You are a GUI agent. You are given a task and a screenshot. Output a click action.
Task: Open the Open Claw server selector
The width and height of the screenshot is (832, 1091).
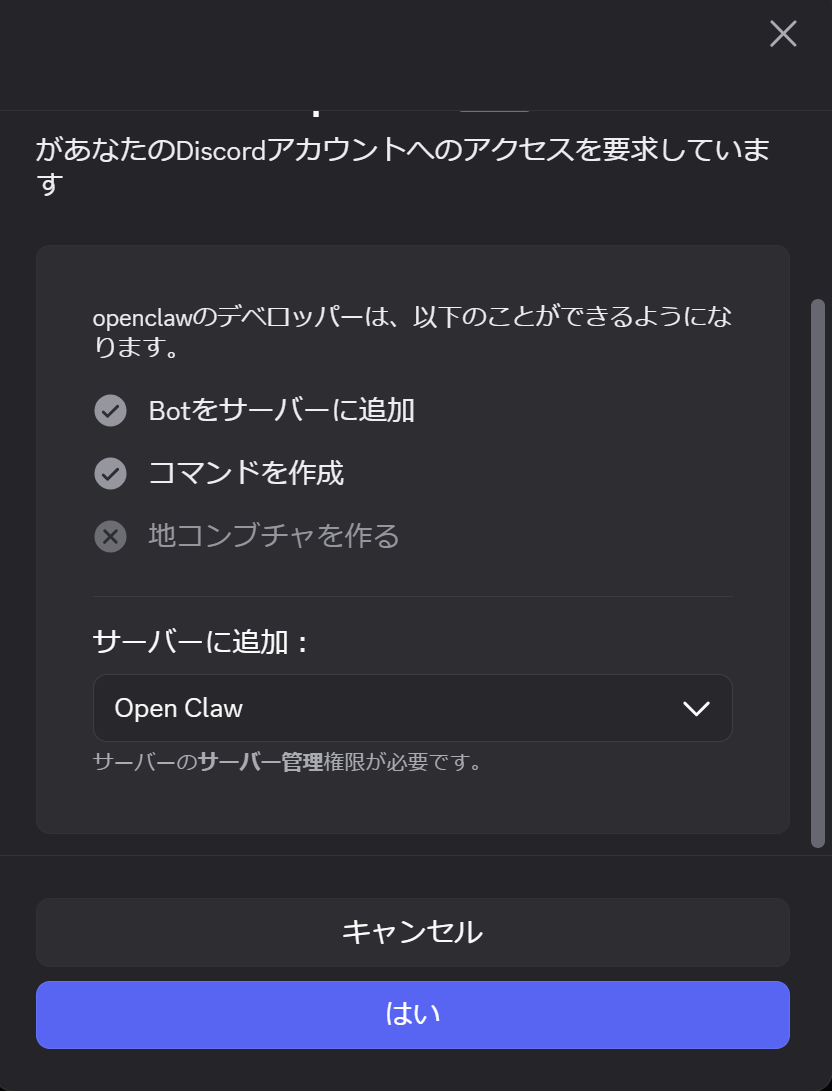(x=412, y=708)
